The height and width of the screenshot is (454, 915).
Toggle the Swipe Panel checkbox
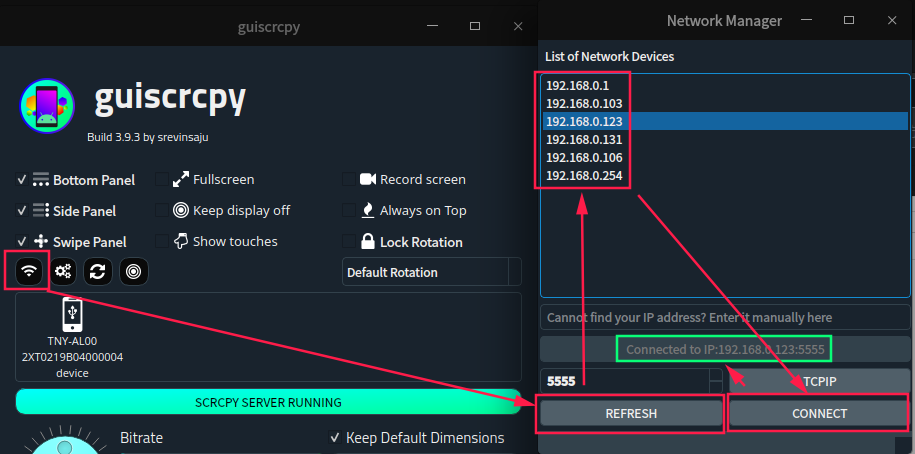point(22,242)
